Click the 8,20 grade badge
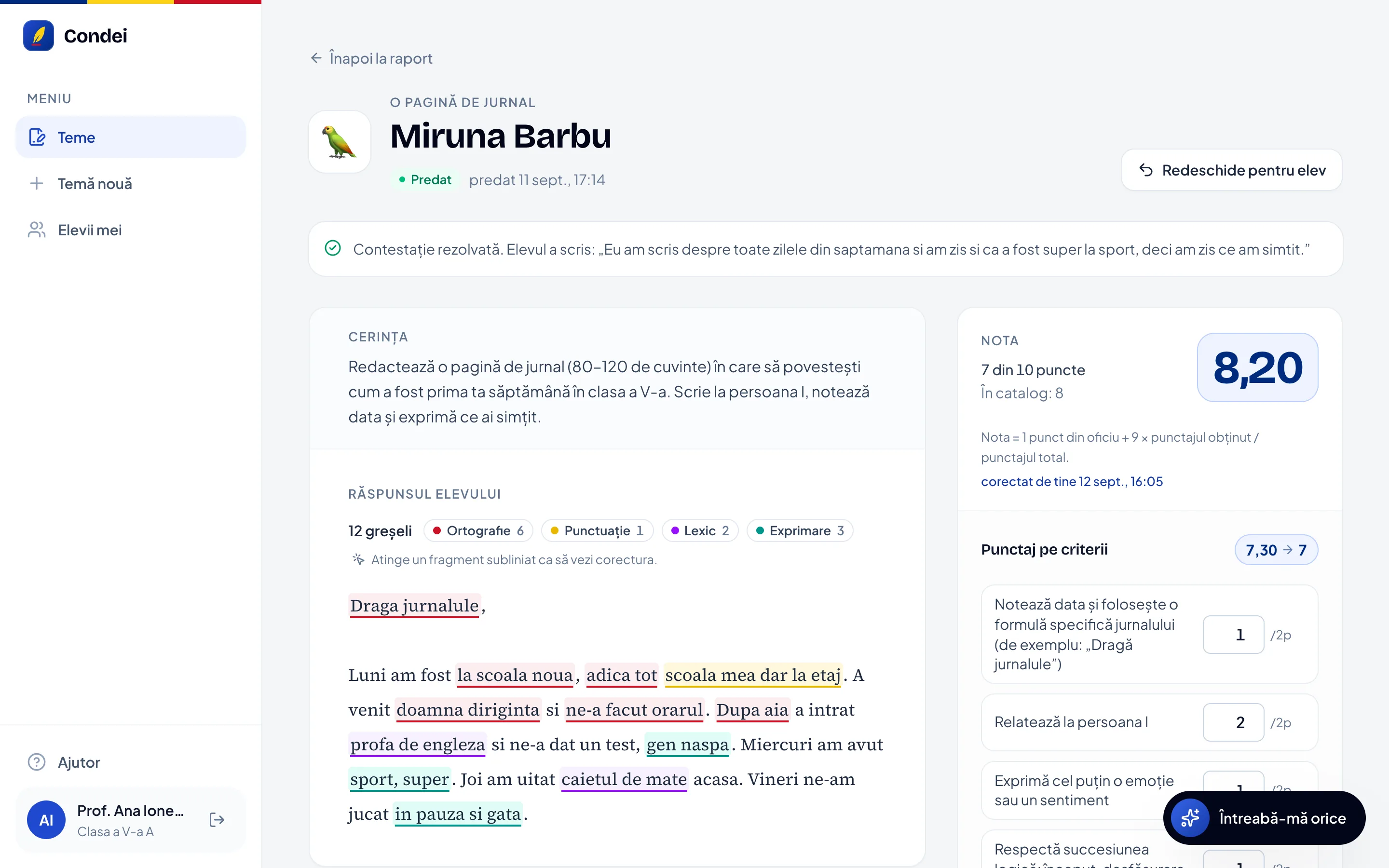This screenshot has height=868, width=1389. pyautogui.click(x=1257, y=367)
